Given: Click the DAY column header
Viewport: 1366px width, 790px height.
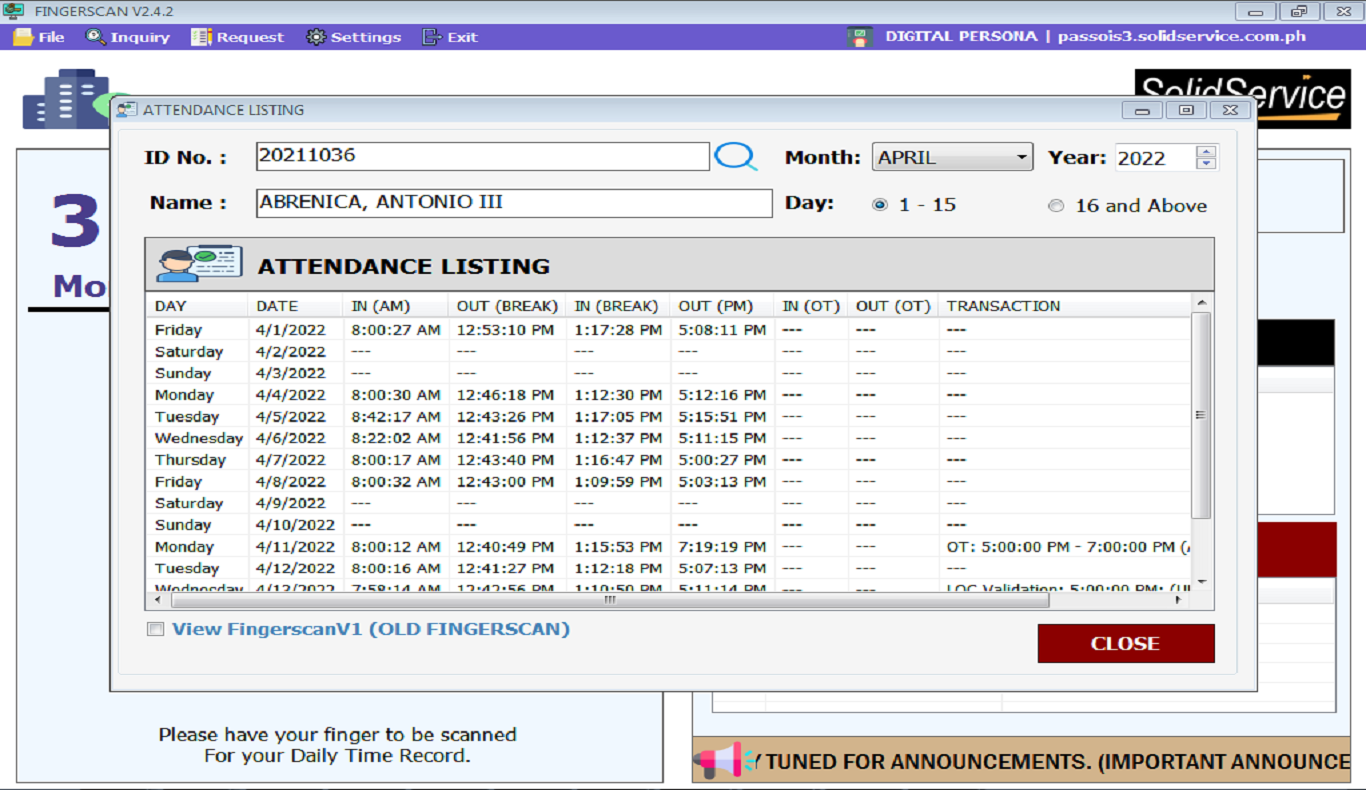Looking at the screenshot, I should (197, 306).
